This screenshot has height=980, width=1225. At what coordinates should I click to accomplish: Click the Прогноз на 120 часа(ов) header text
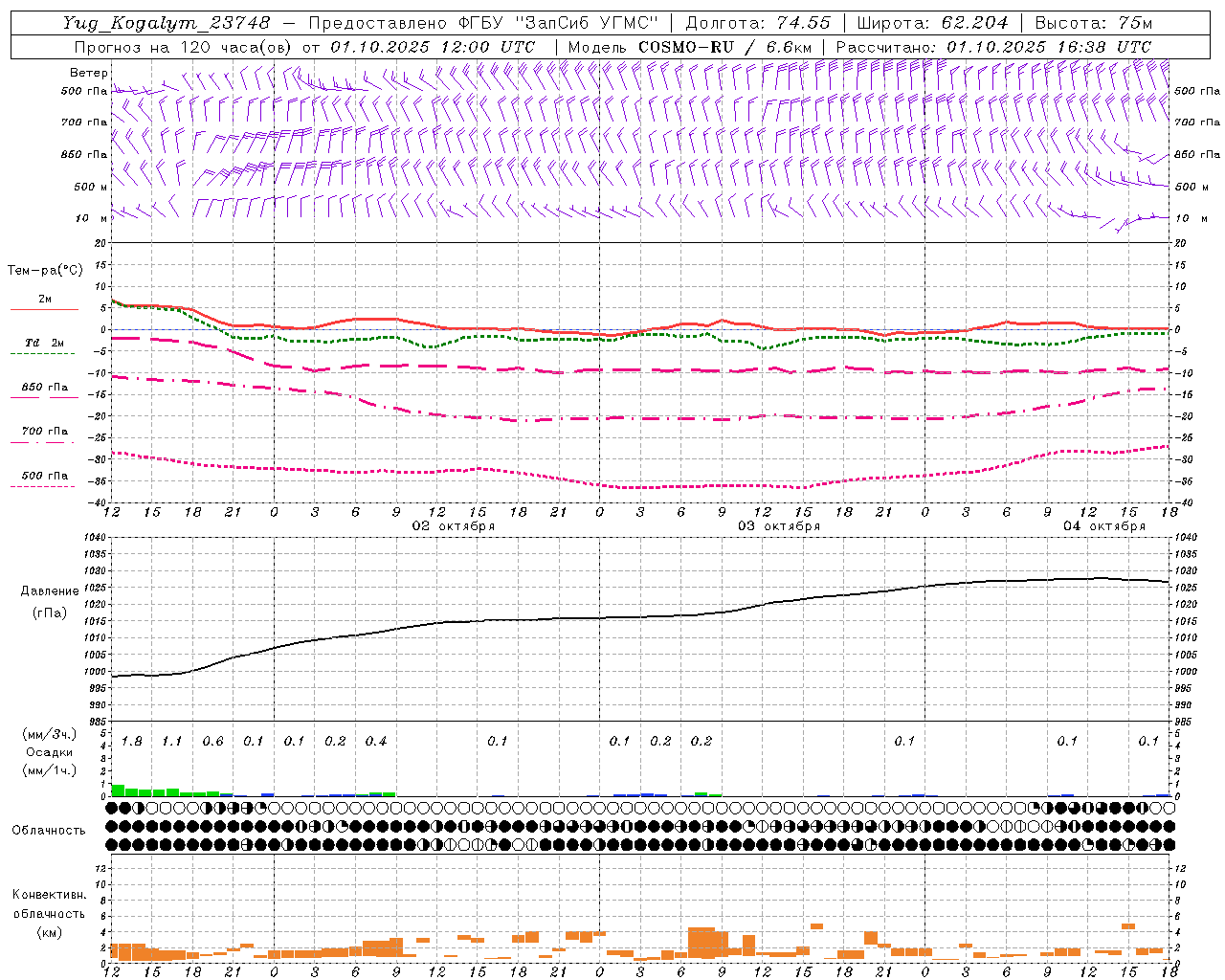coord(304,47)
